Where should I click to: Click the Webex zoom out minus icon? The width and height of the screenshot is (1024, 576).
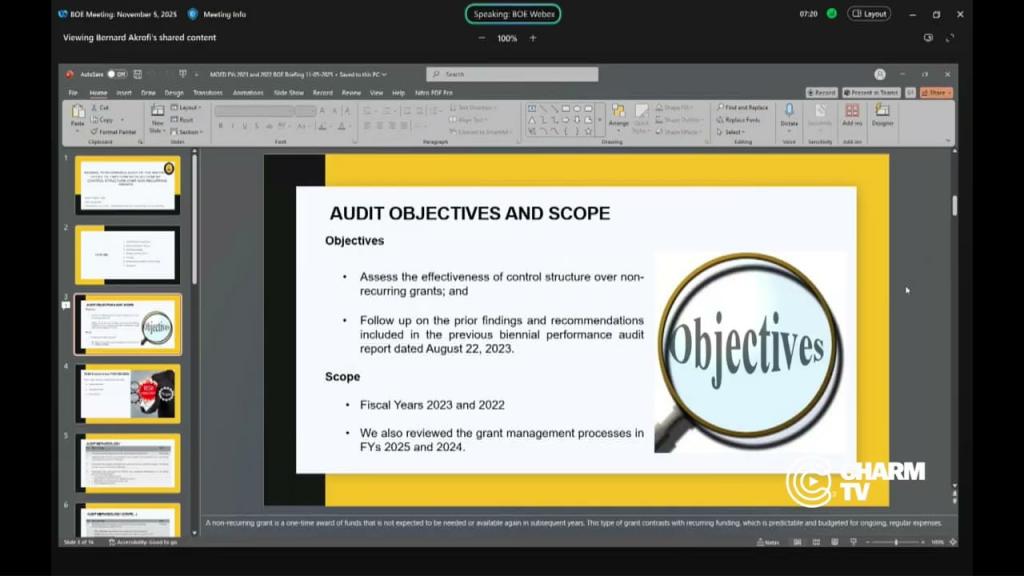[482, 38]
